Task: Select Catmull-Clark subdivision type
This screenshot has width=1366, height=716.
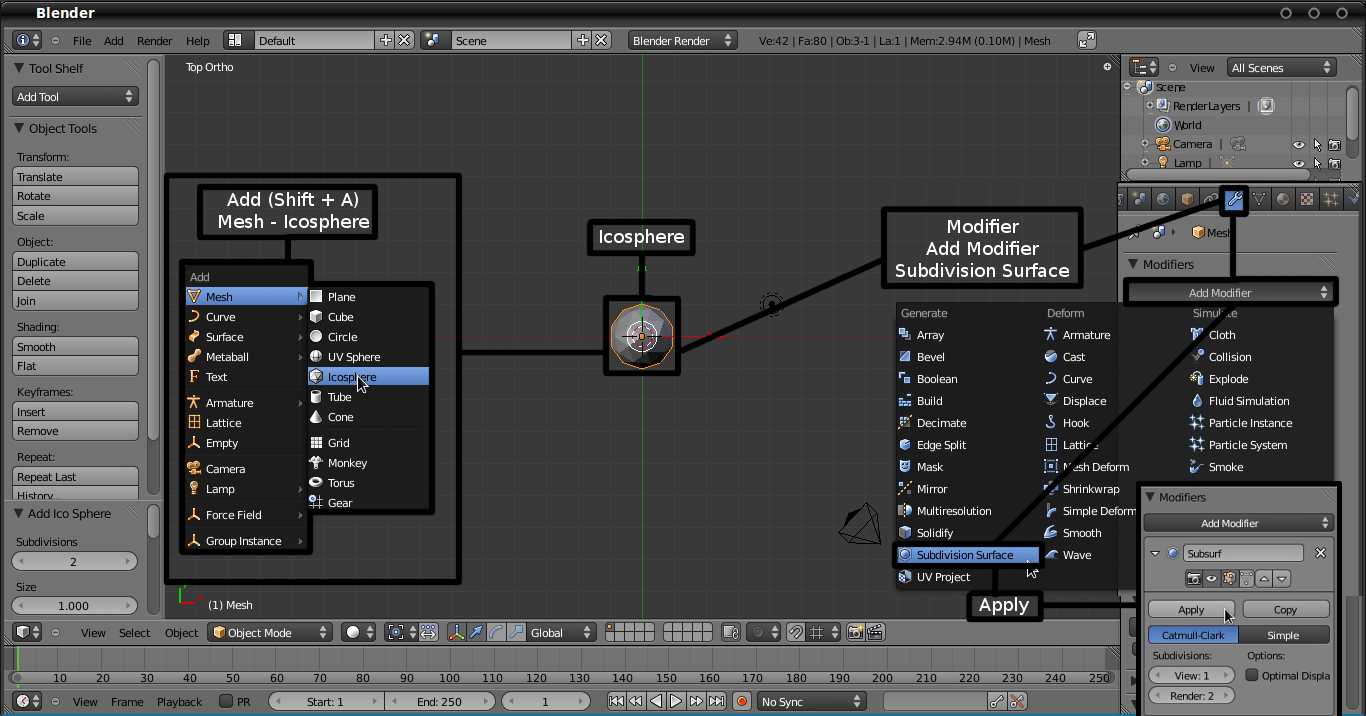Action: click(1193, 635)
